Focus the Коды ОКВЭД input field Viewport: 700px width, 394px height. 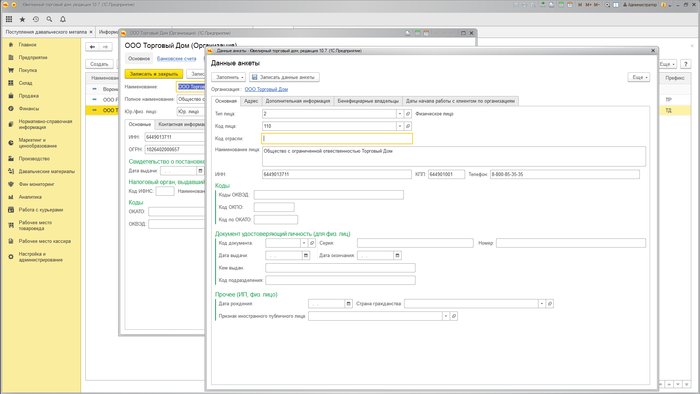[x=329, y=195]
